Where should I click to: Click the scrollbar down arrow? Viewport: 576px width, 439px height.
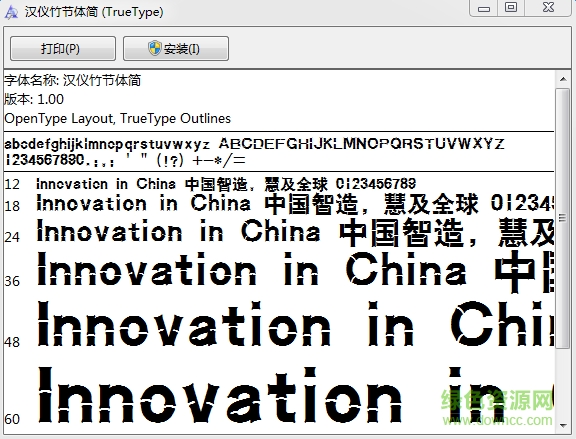click(563, 426)
